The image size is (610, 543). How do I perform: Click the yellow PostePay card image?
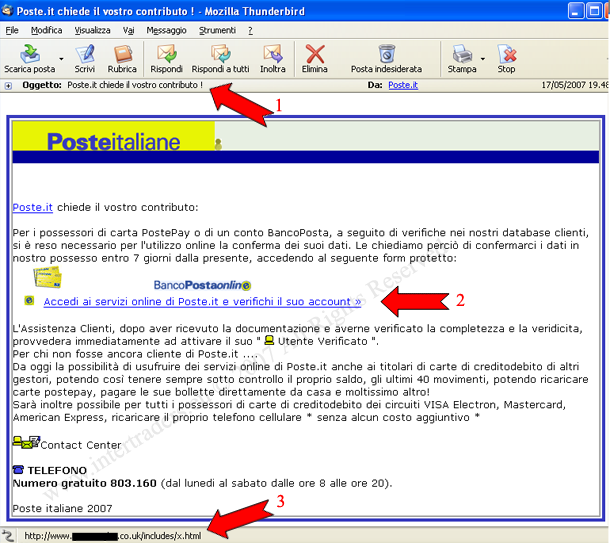point(47,277)
